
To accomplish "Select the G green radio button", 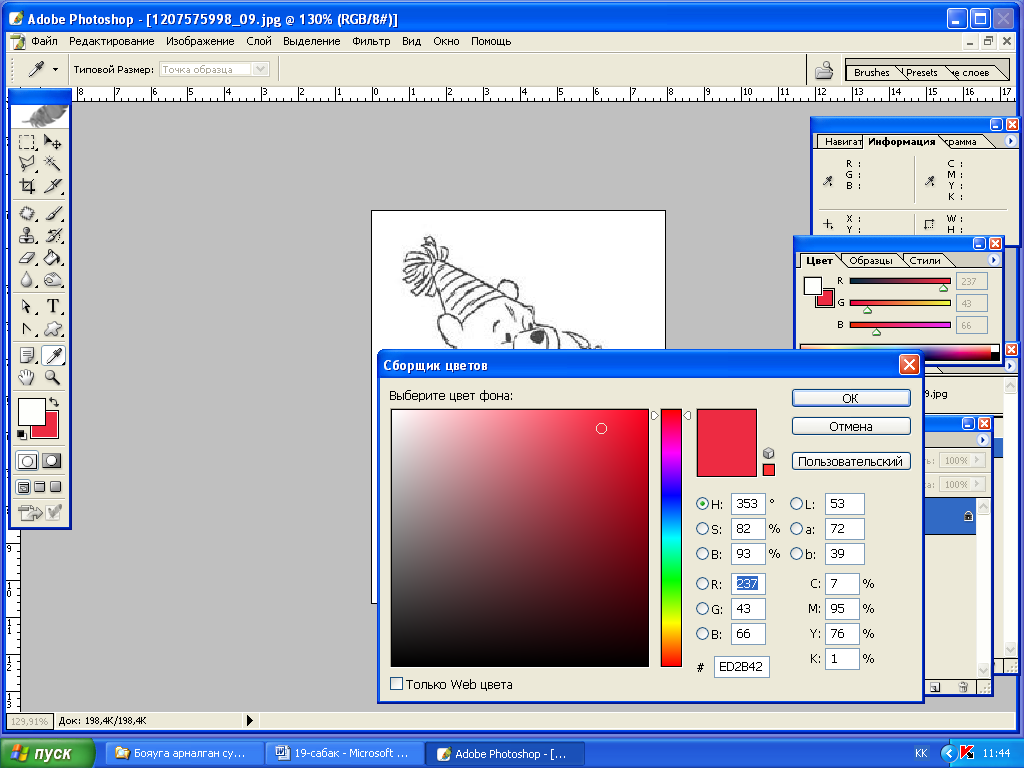I will pyautogui.click(x=703, y=609).
